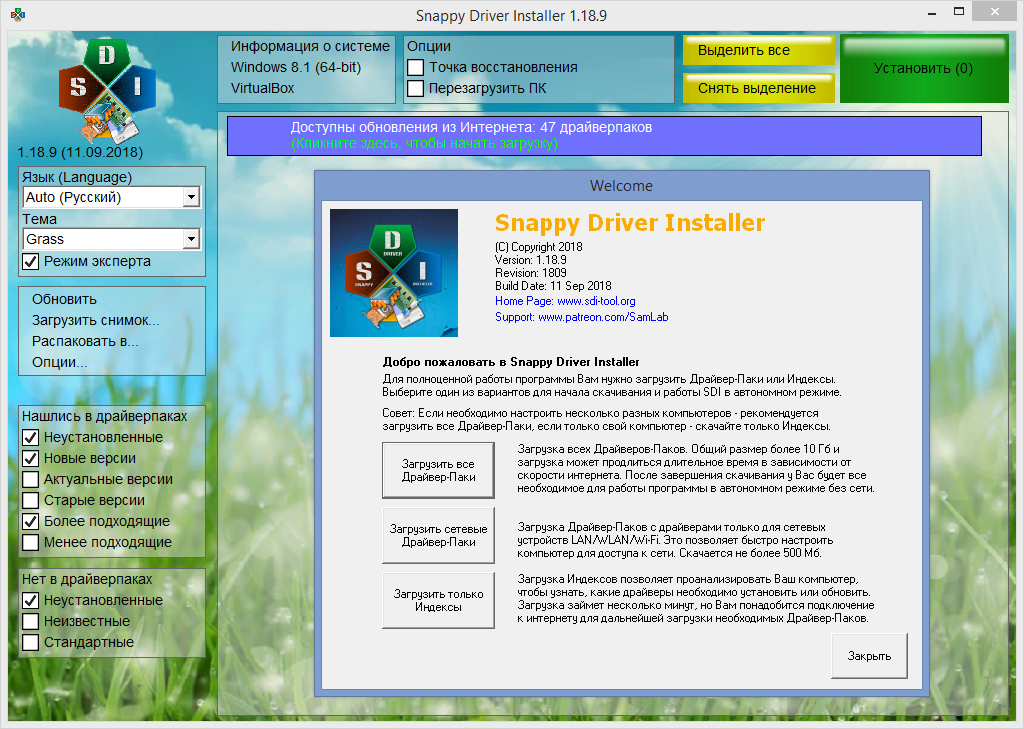Toggle the Более подходящие checkbox
Image resolution: width=1024 pixels, height=729 pixels.
click(30, 521)
